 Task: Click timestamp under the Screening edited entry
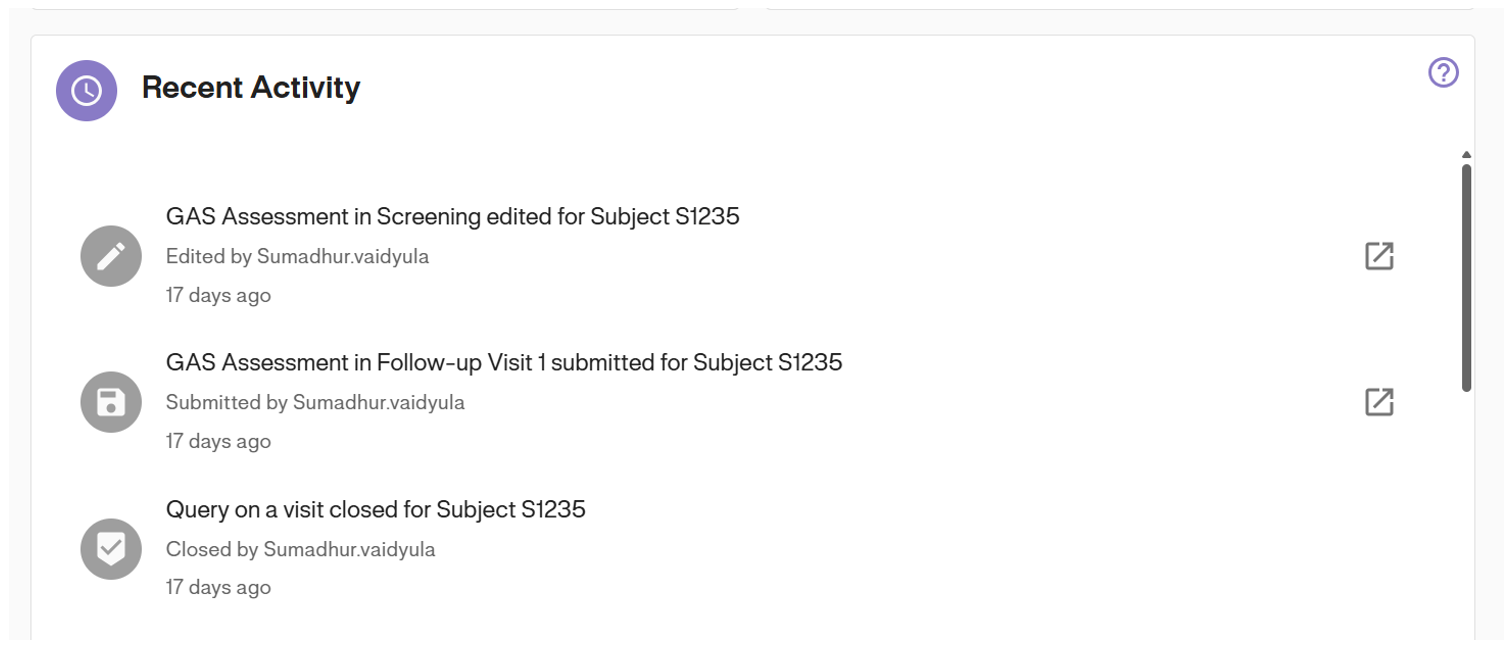pyautogui.click(x=218, y=295)
